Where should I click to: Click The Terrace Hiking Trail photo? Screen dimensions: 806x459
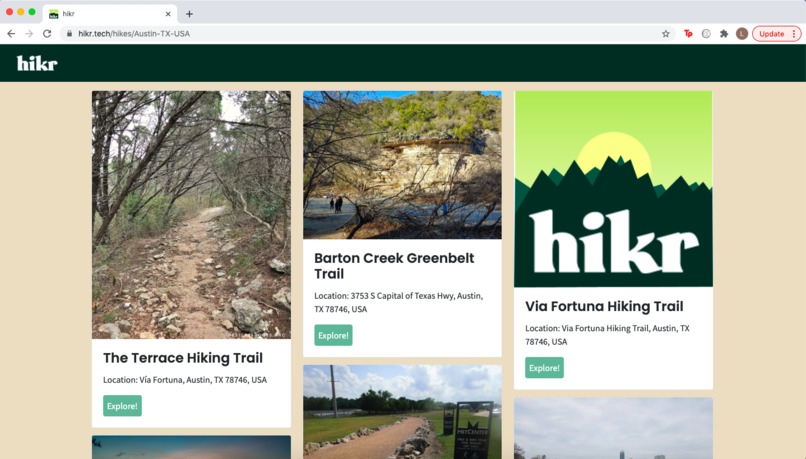(x=191, y=215)
